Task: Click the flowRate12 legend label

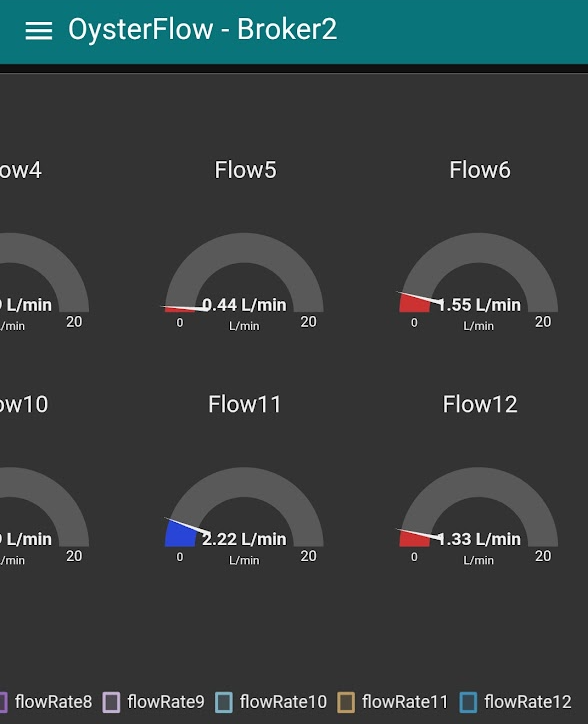Action: 527,702
